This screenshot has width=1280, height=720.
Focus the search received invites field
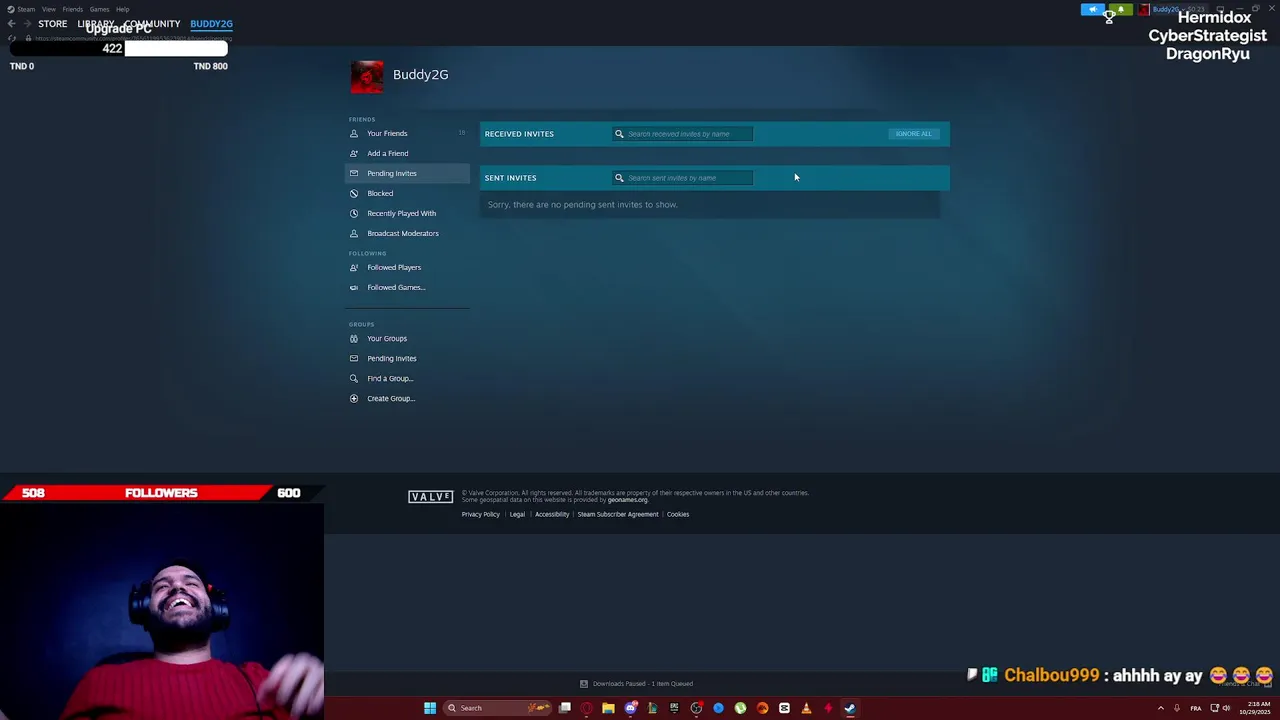click(x=683, y=133)
